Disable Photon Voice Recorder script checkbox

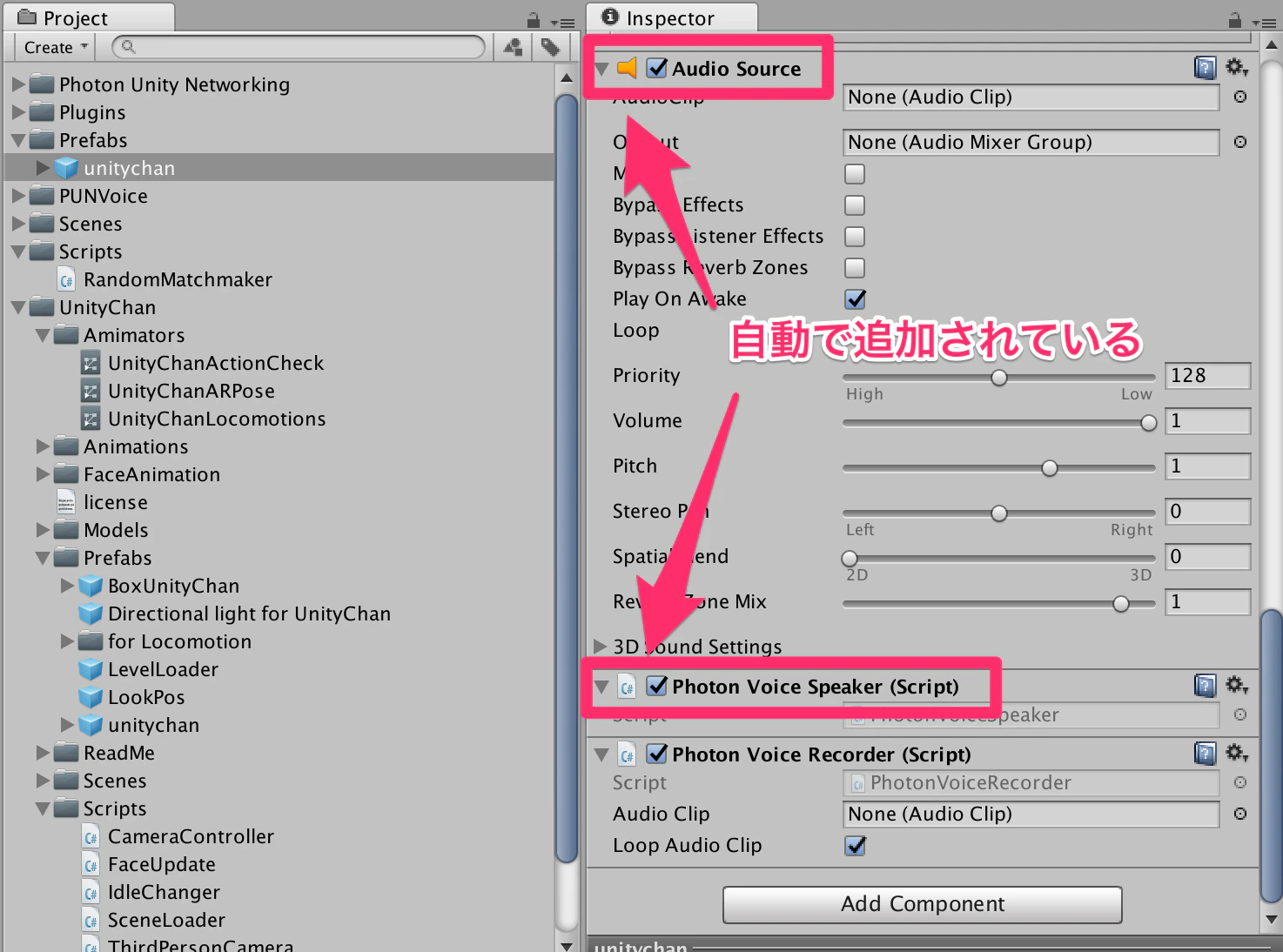click(x=657, y=754)
